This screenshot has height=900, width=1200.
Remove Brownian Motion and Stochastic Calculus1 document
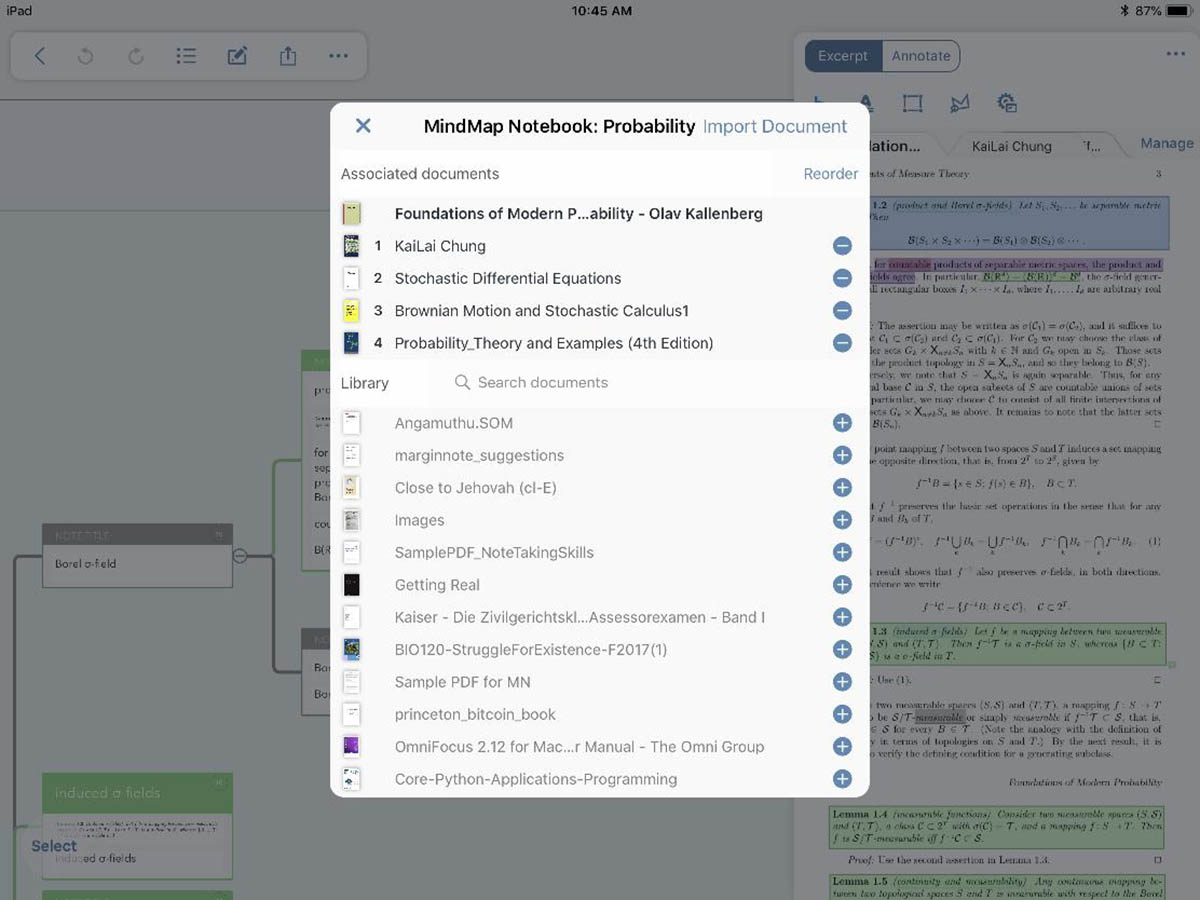point(842,311)
